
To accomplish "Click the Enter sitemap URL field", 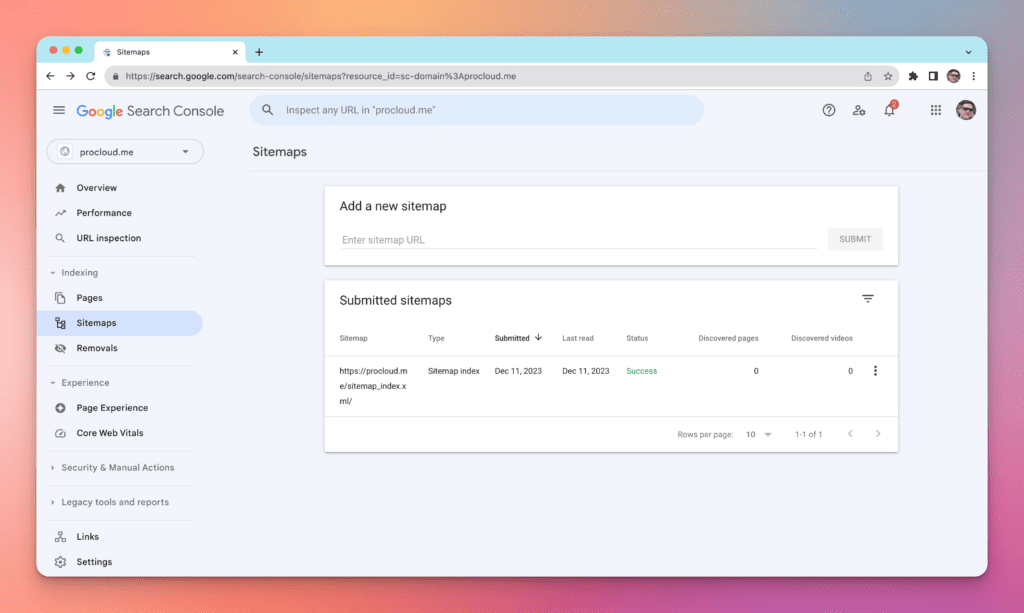I will coord(578,240).
